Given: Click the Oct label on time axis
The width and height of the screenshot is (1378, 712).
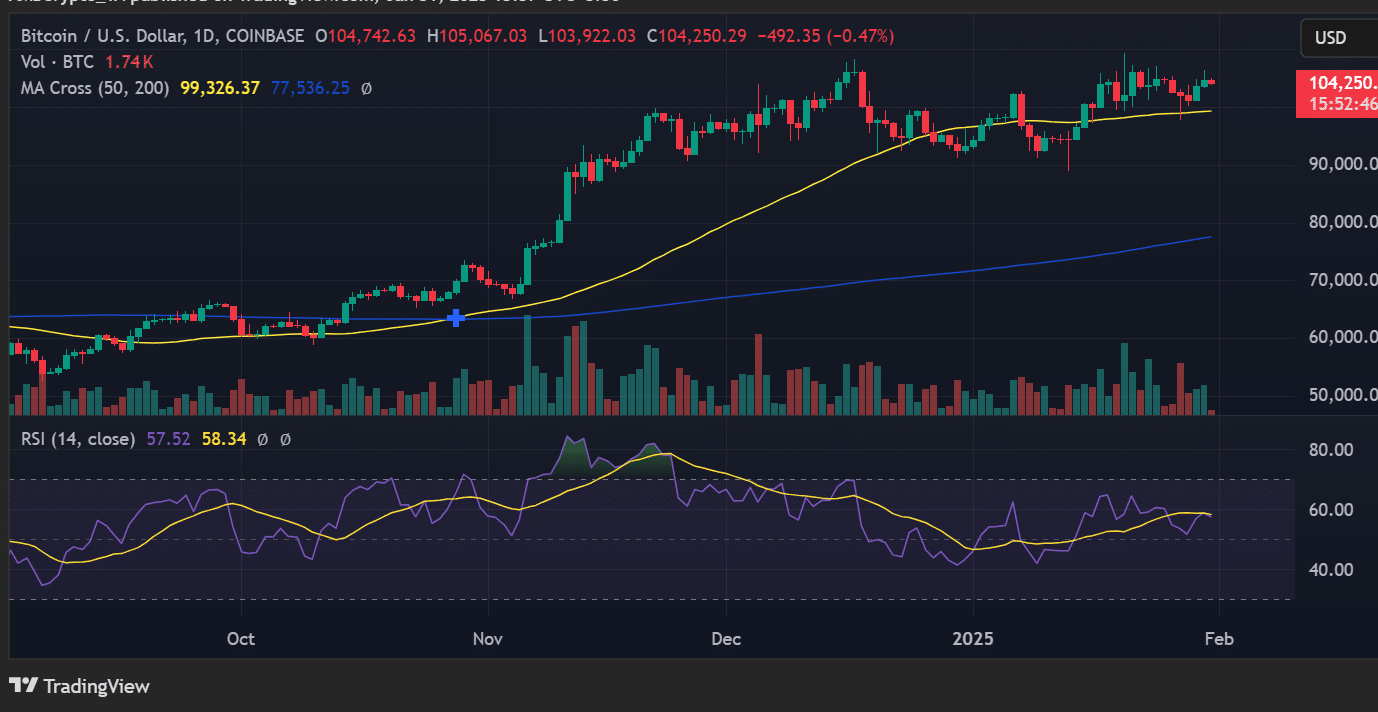Looking at the screenshot, I should click(x=241, y=639).
